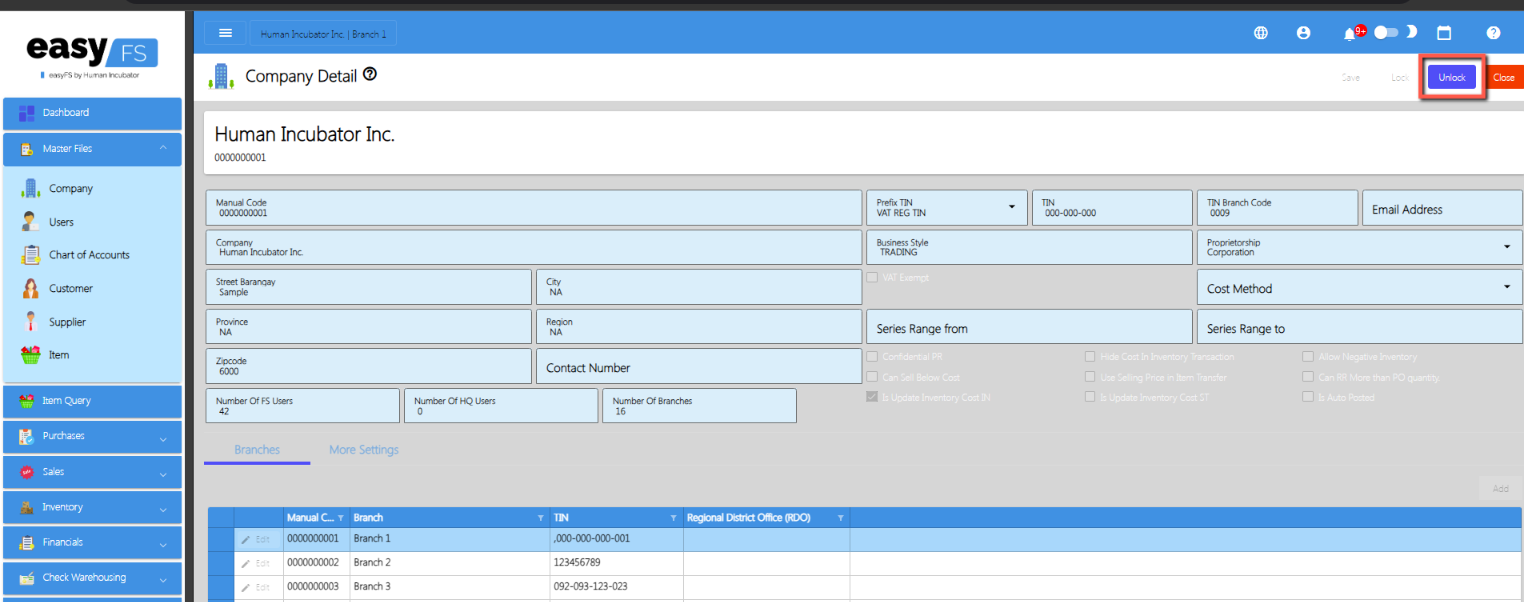Open the Cost Method dropdown
Screen dimensions: 1524x602
click(1360, 288)
